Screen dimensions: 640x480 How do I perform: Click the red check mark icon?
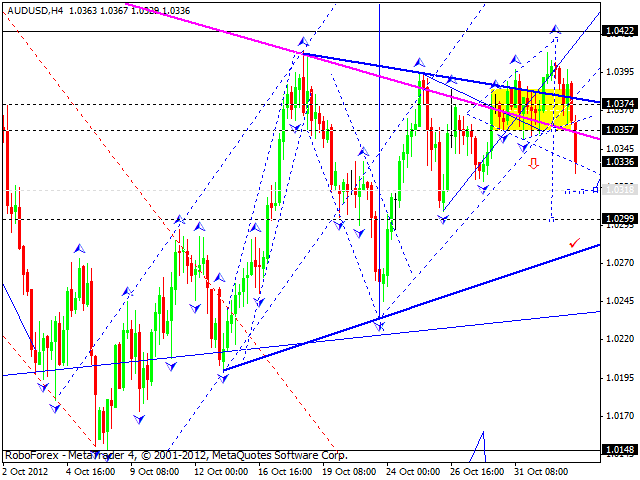(x=575, y=243)
